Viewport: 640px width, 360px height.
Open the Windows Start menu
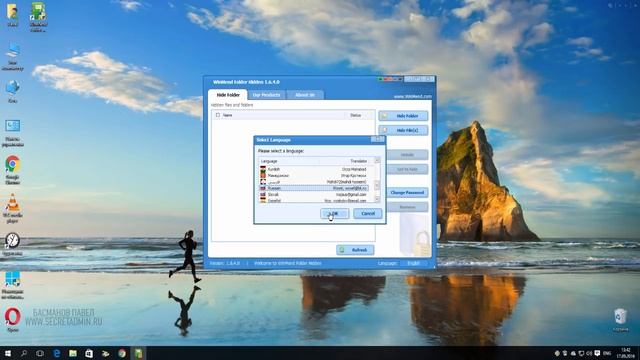tap(8, 353)
